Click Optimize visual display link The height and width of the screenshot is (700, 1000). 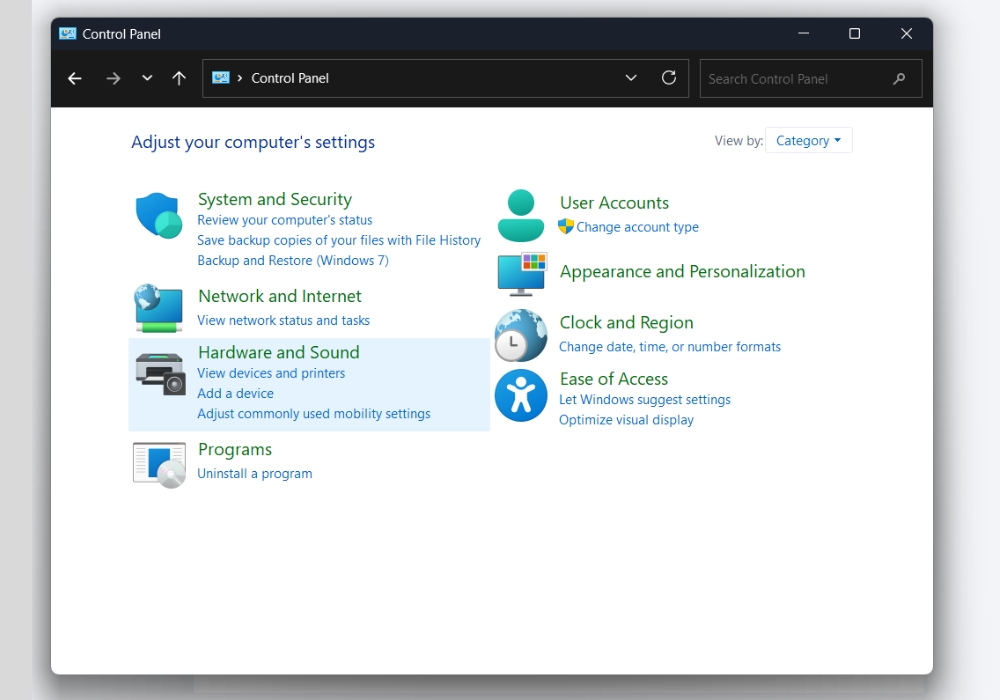[x=626, y=420]
